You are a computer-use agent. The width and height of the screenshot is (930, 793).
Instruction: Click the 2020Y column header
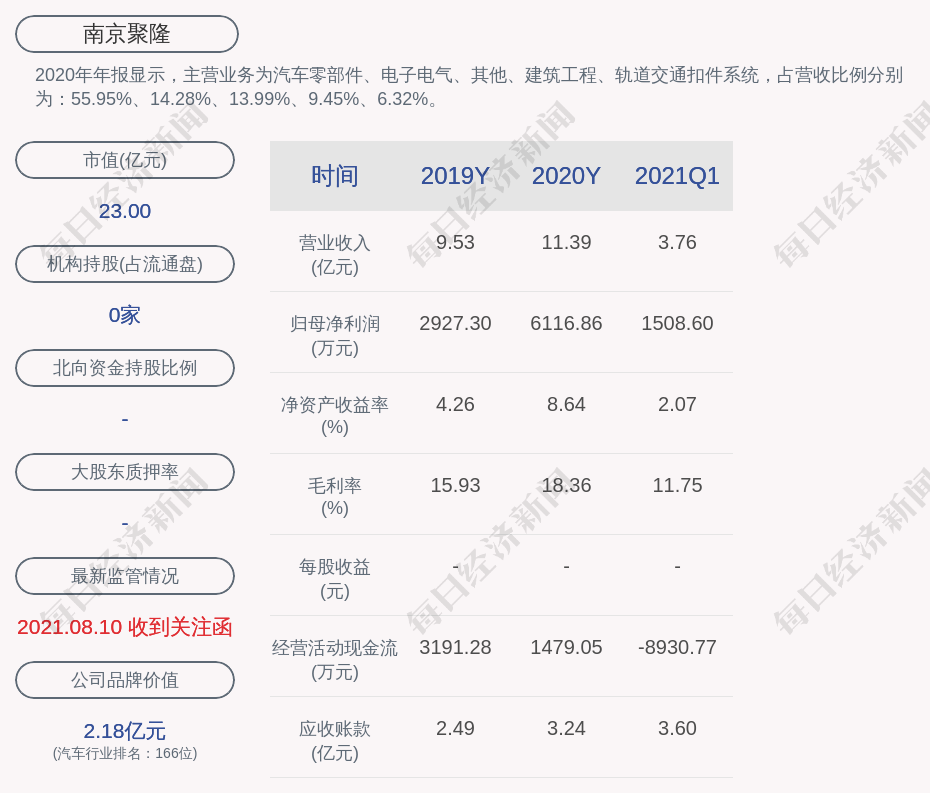point(566,176)
